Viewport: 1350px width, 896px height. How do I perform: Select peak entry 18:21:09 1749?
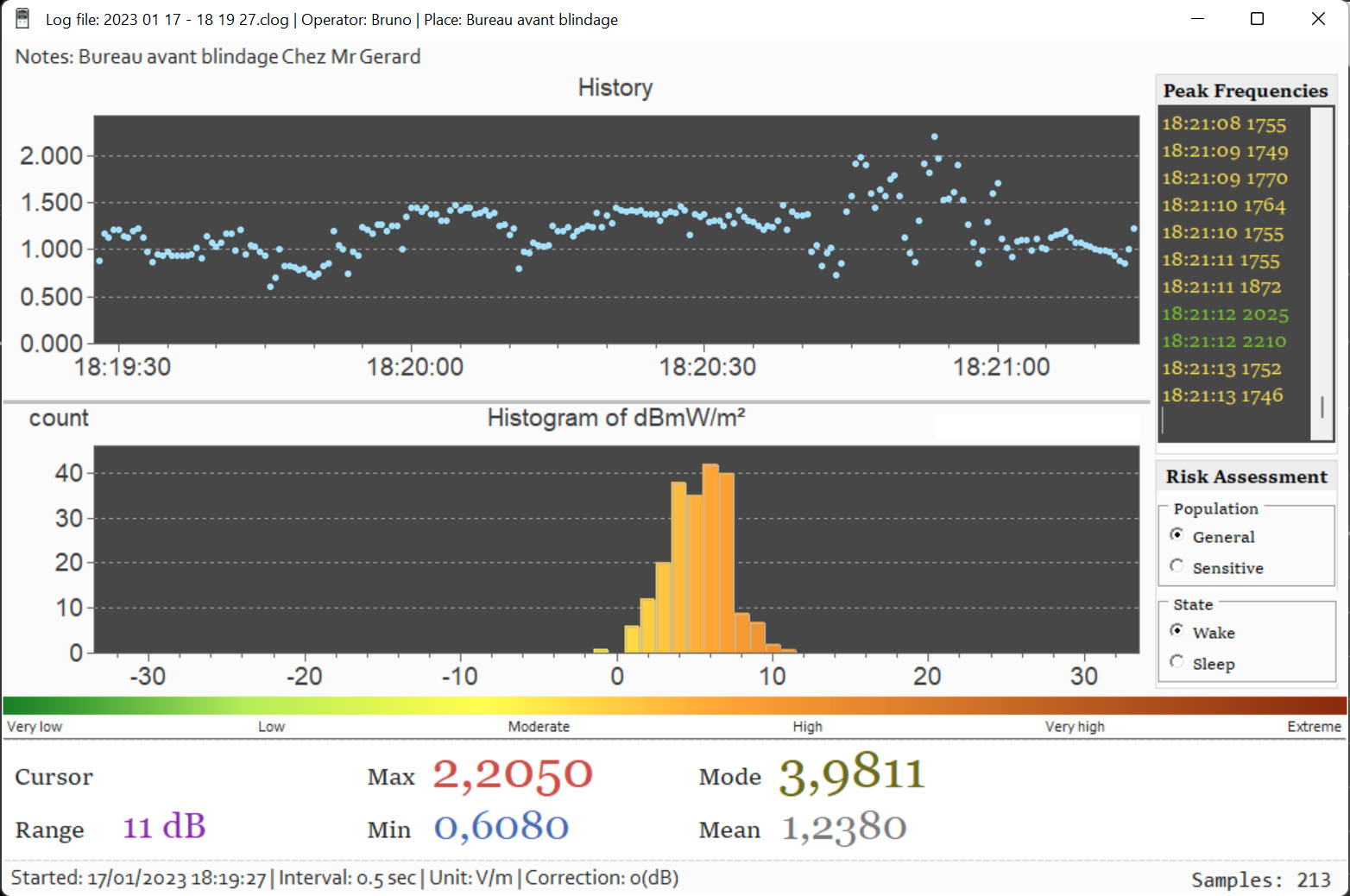click(x=1225, y=151)
